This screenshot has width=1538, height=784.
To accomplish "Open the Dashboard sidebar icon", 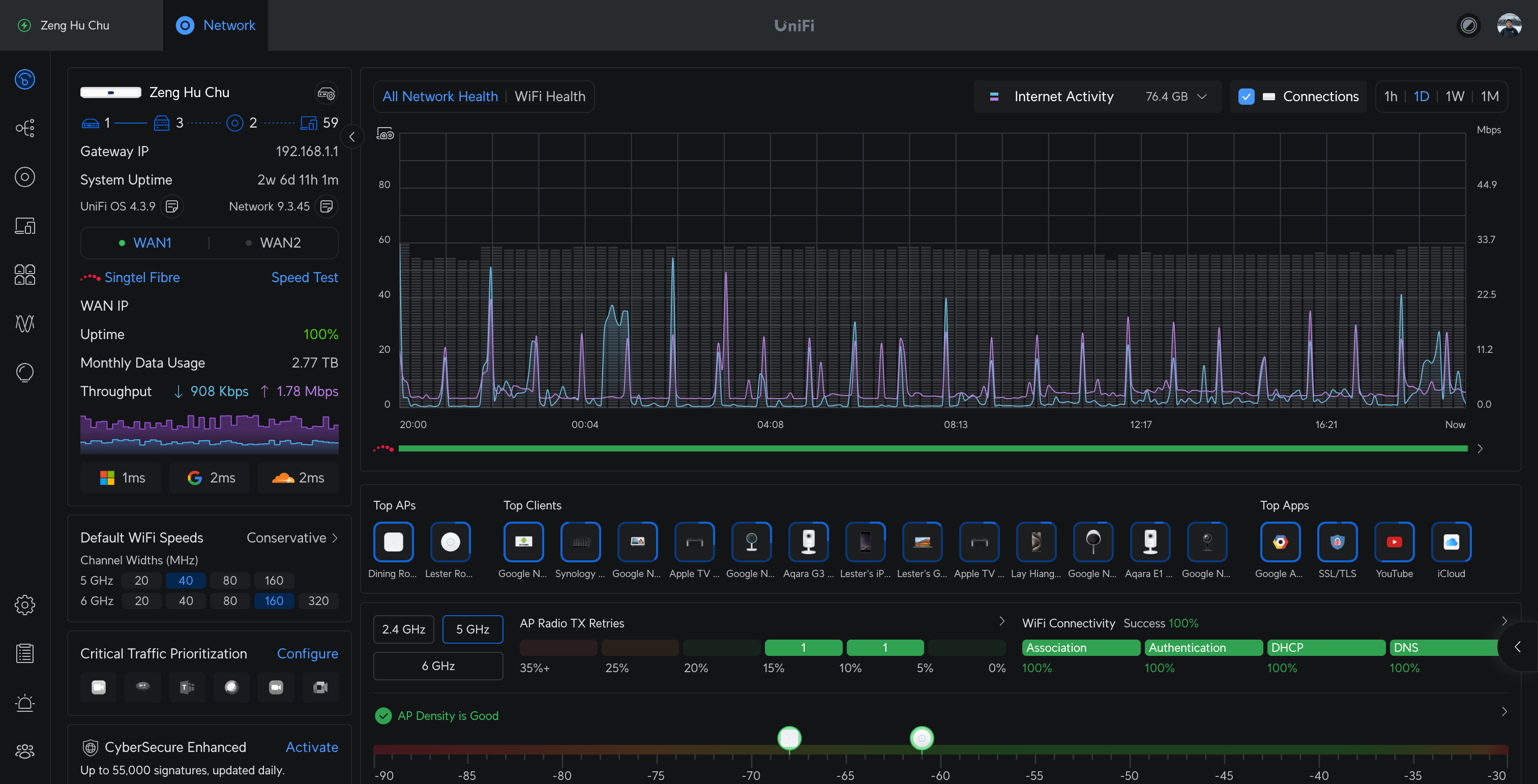I will click(x=24, y=79).
